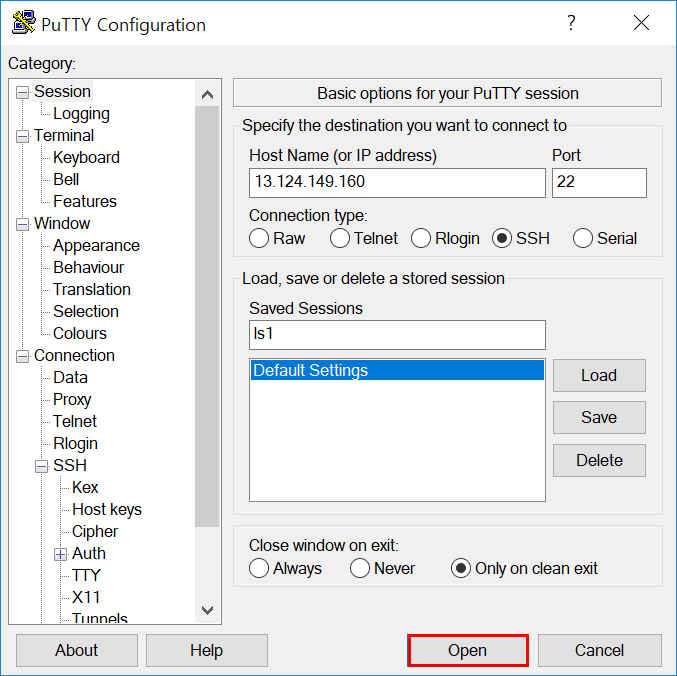The image size is (677, 676).
Task: Open the Kex category
Action: point(85,488)
